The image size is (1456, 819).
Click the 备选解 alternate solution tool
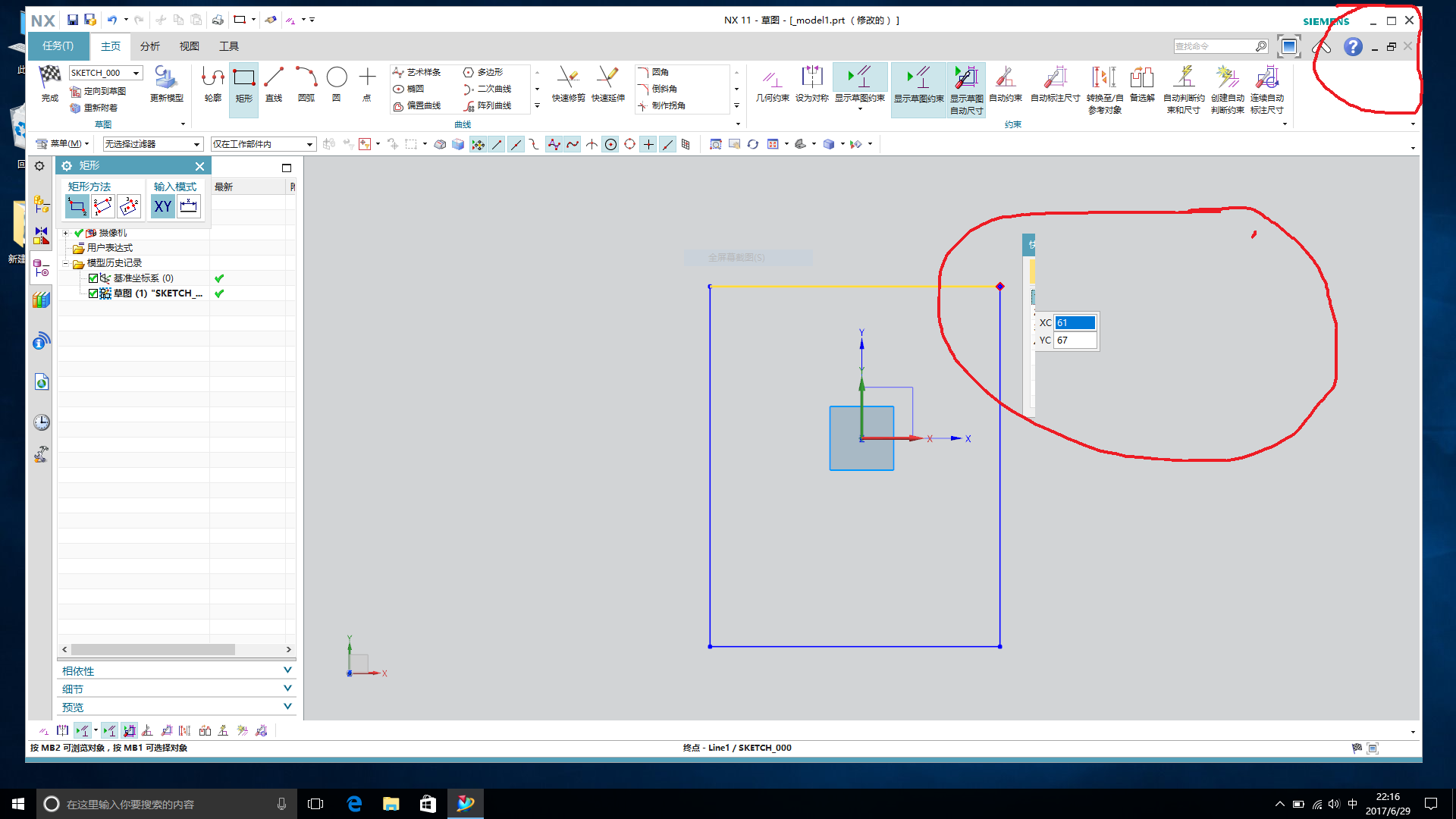[x=1142, y=83]
